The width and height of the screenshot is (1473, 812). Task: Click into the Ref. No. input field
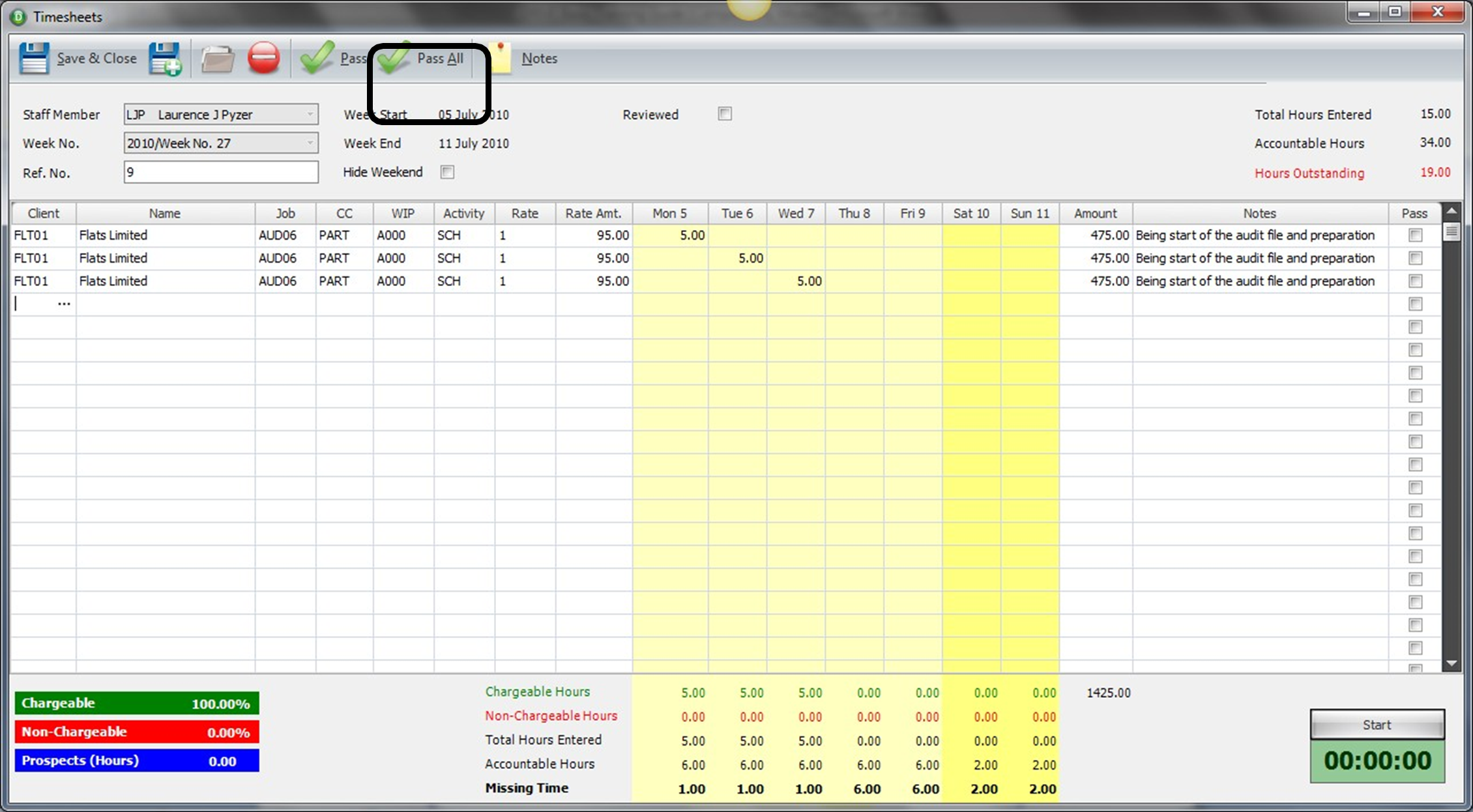[x=221, y=172]
